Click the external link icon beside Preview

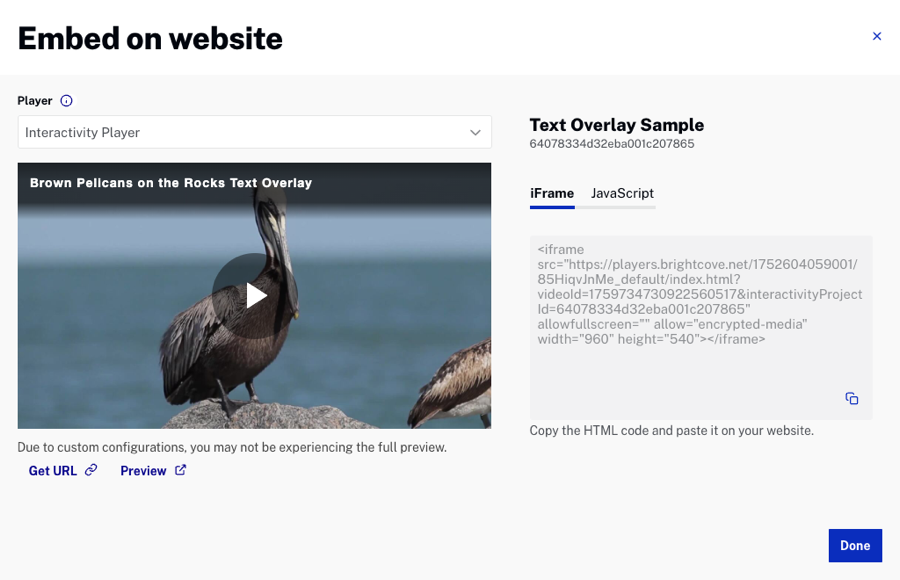click(181, 470)
